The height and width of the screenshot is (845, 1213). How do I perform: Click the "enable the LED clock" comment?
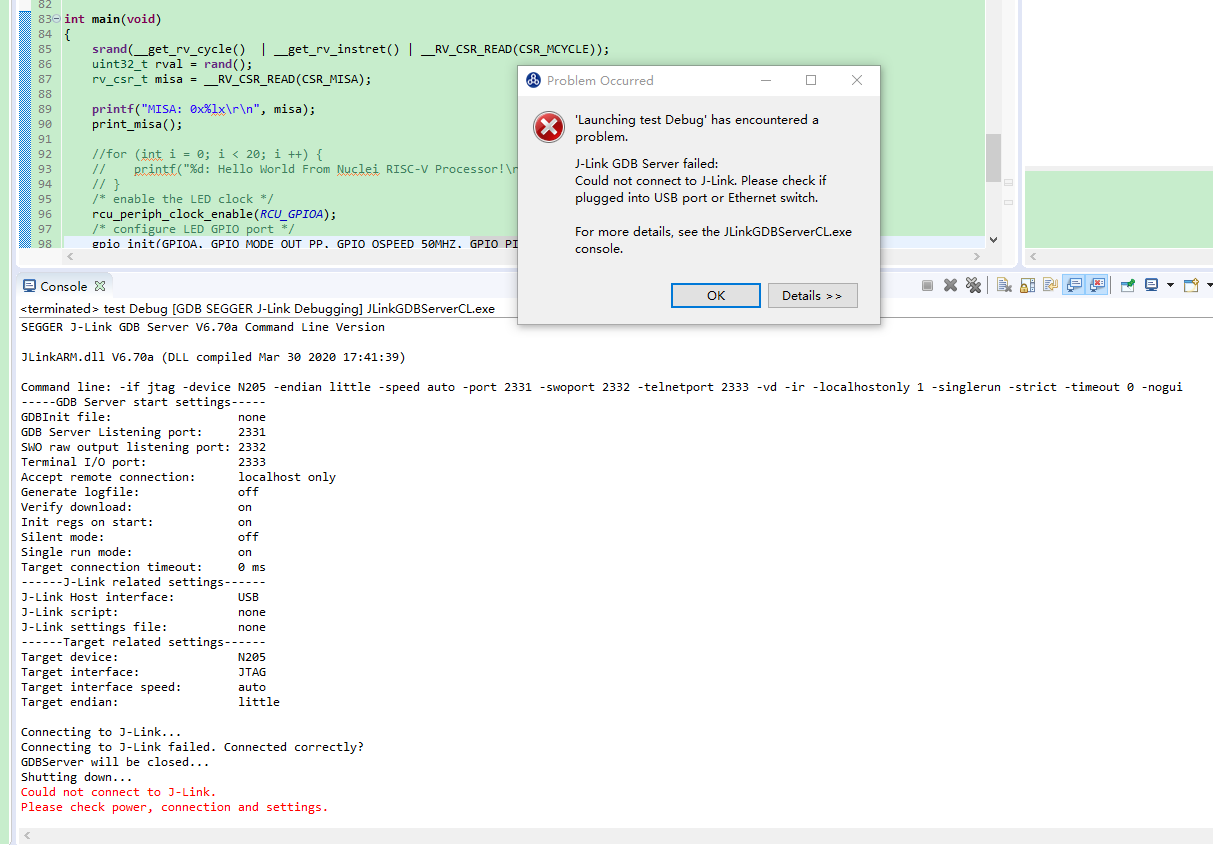pyautogui.click(x=183, y=199)
